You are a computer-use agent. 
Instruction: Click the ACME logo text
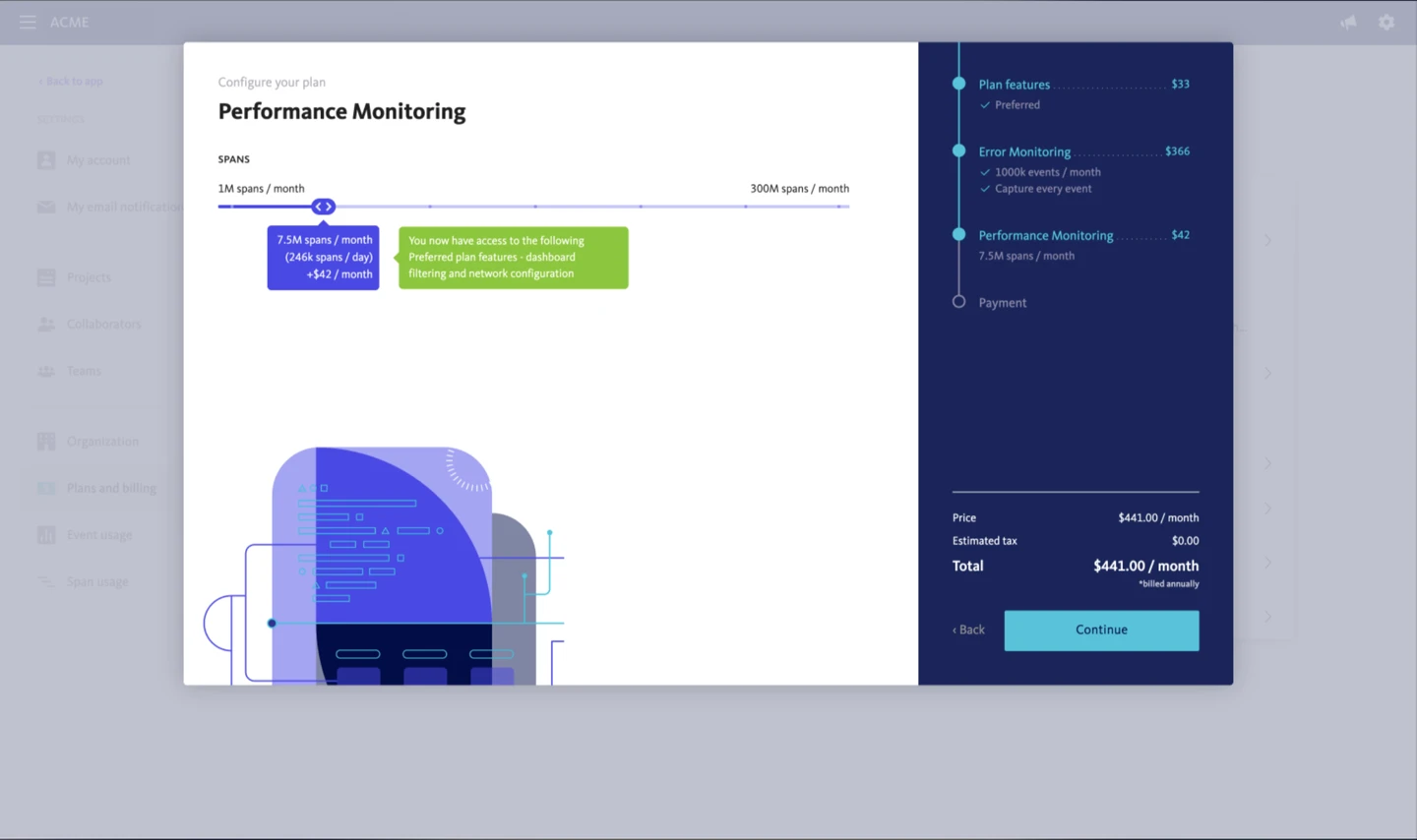[x=69, y=22]
